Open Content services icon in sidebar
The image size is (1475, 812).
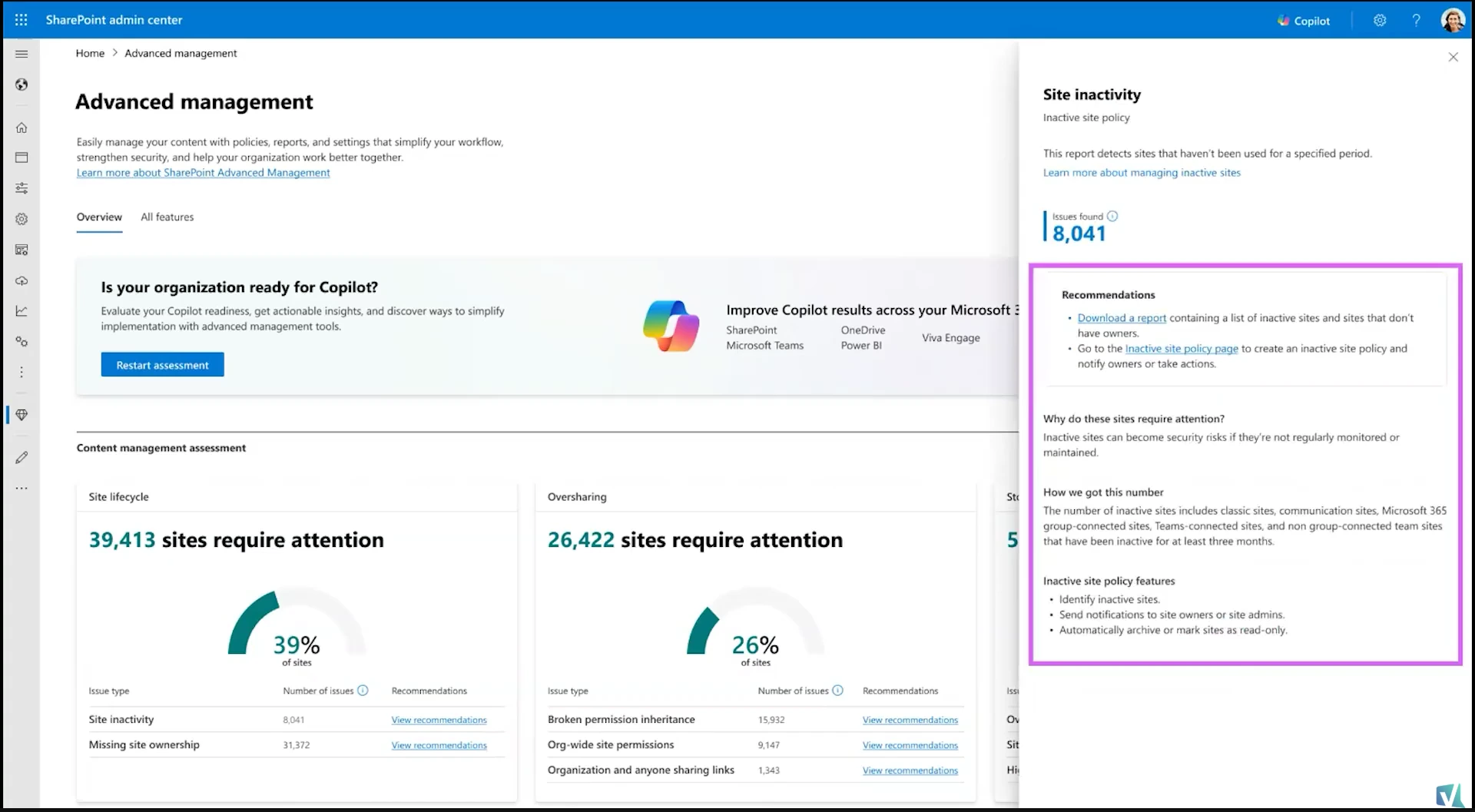[22, 250]
